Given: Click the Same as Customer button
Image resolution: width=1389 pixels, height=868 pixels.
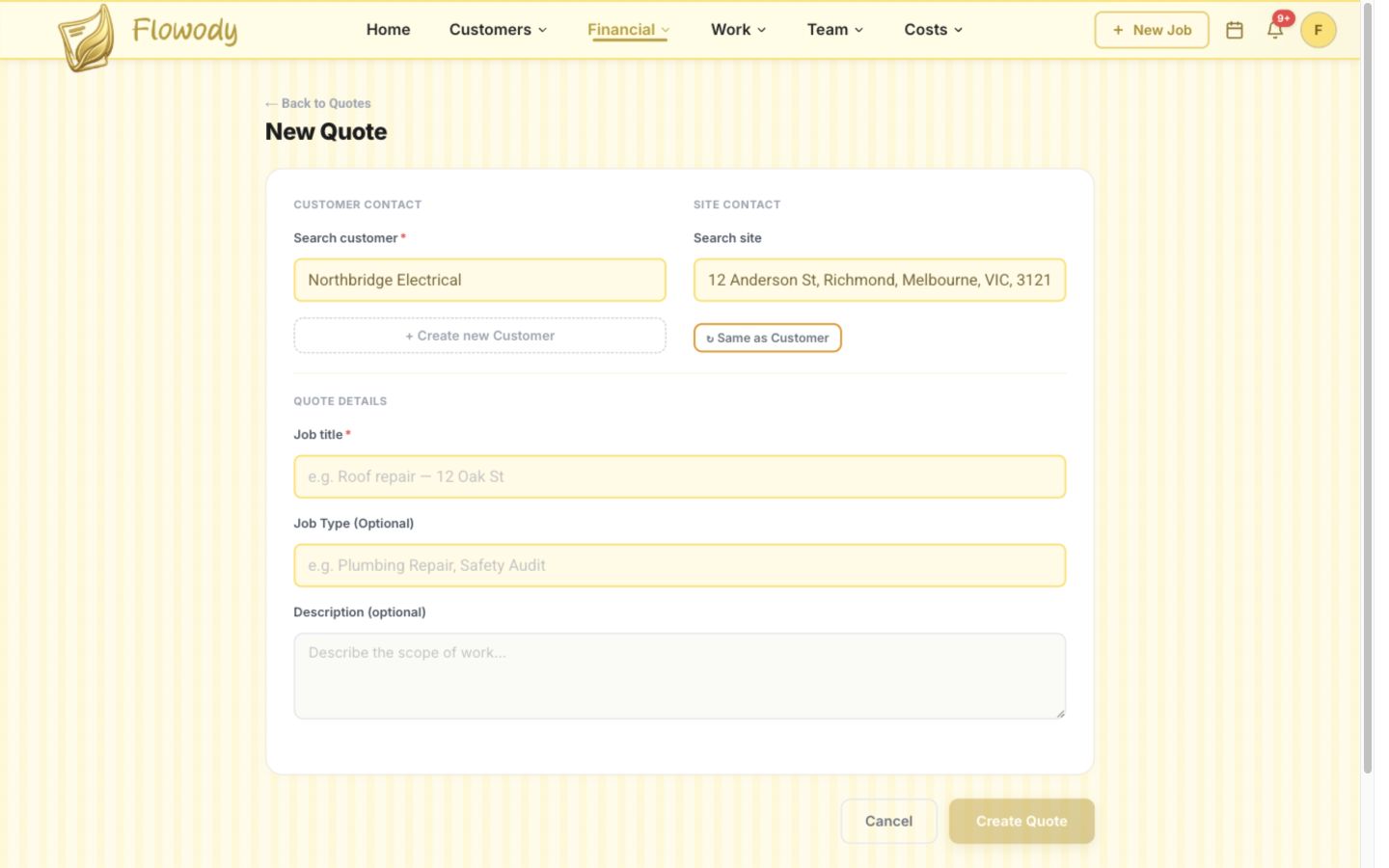Looking at the screenshot, I should click(767, 338).
